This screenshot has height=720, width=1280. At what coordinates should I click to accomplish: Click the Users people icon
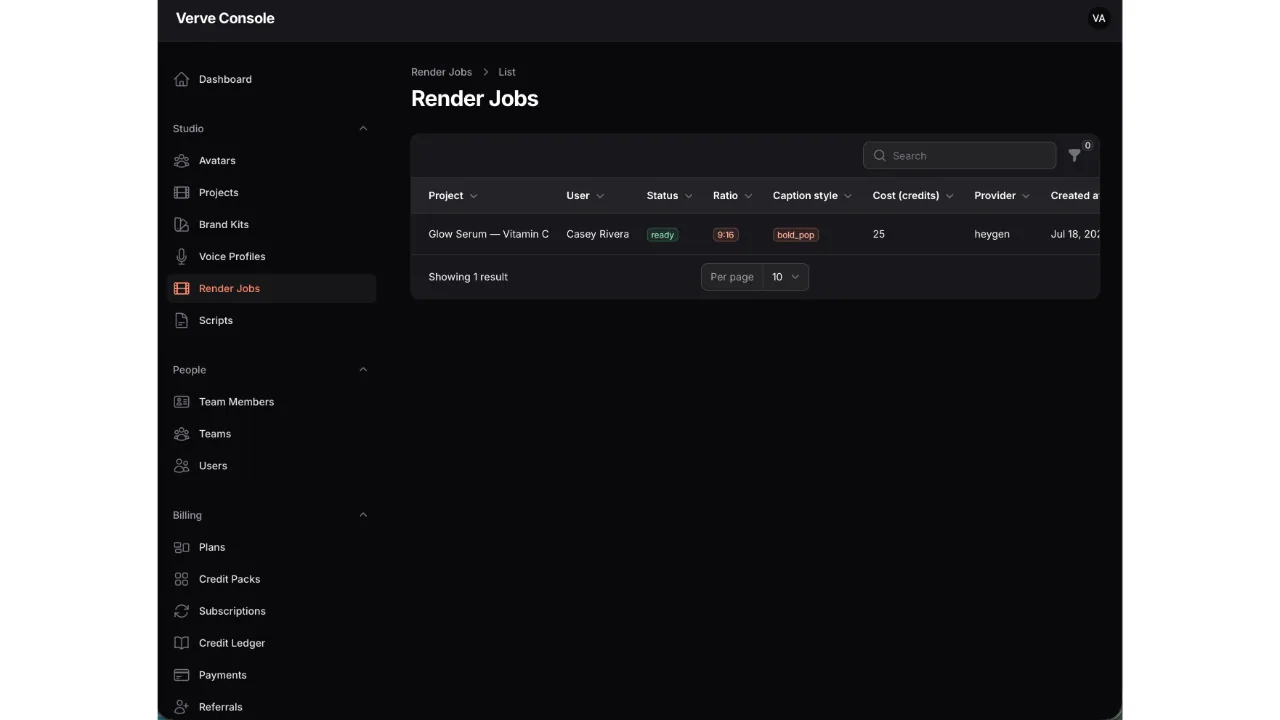(181, 465)
